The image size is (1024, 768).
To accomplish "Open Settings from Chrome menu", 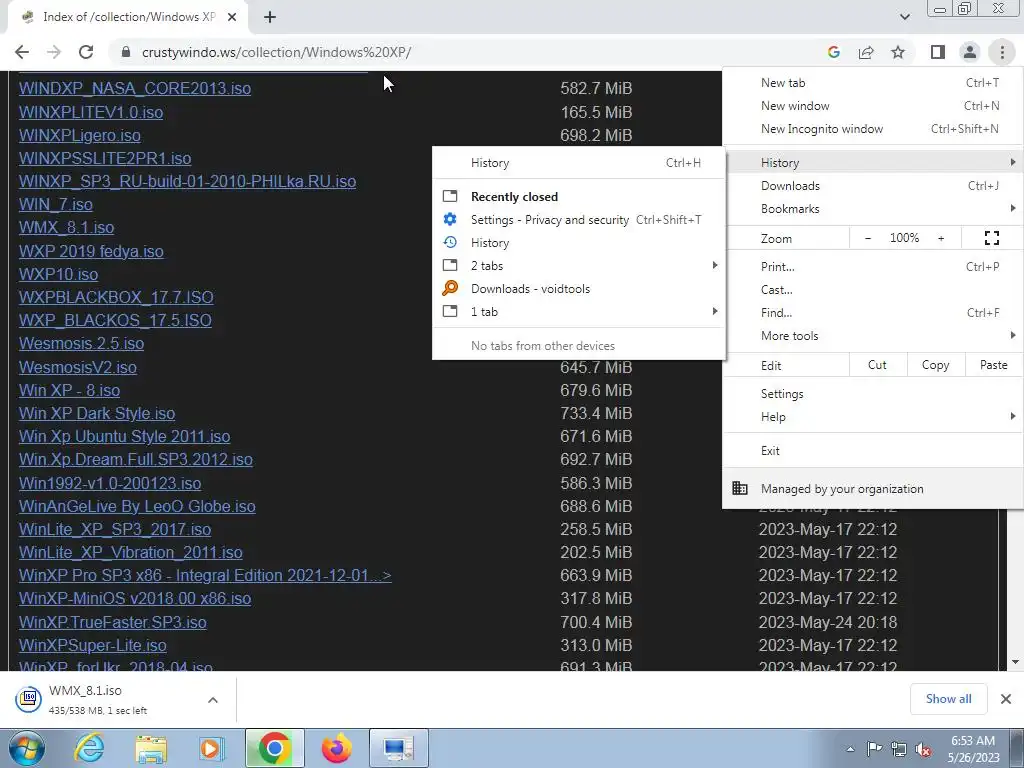I will tap(872, 394).
